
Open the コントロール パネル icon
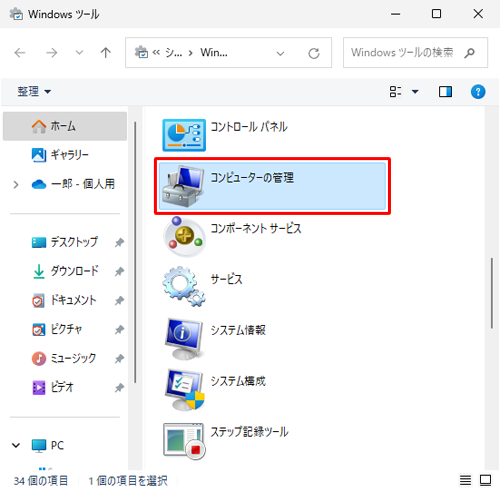click(x=184, y=135)
